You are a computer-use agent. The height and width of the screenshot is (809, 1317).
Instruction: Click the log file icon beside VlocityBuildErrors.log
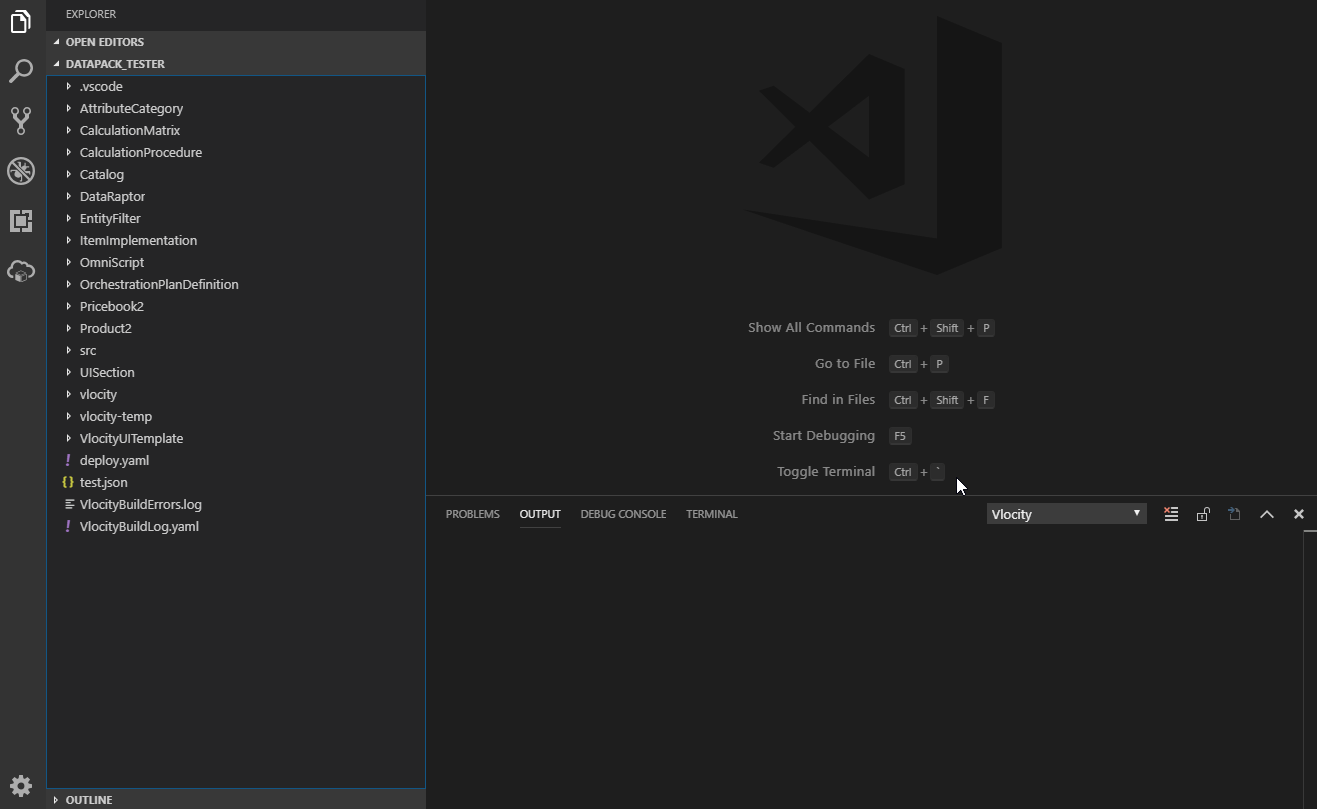point(68,504)
